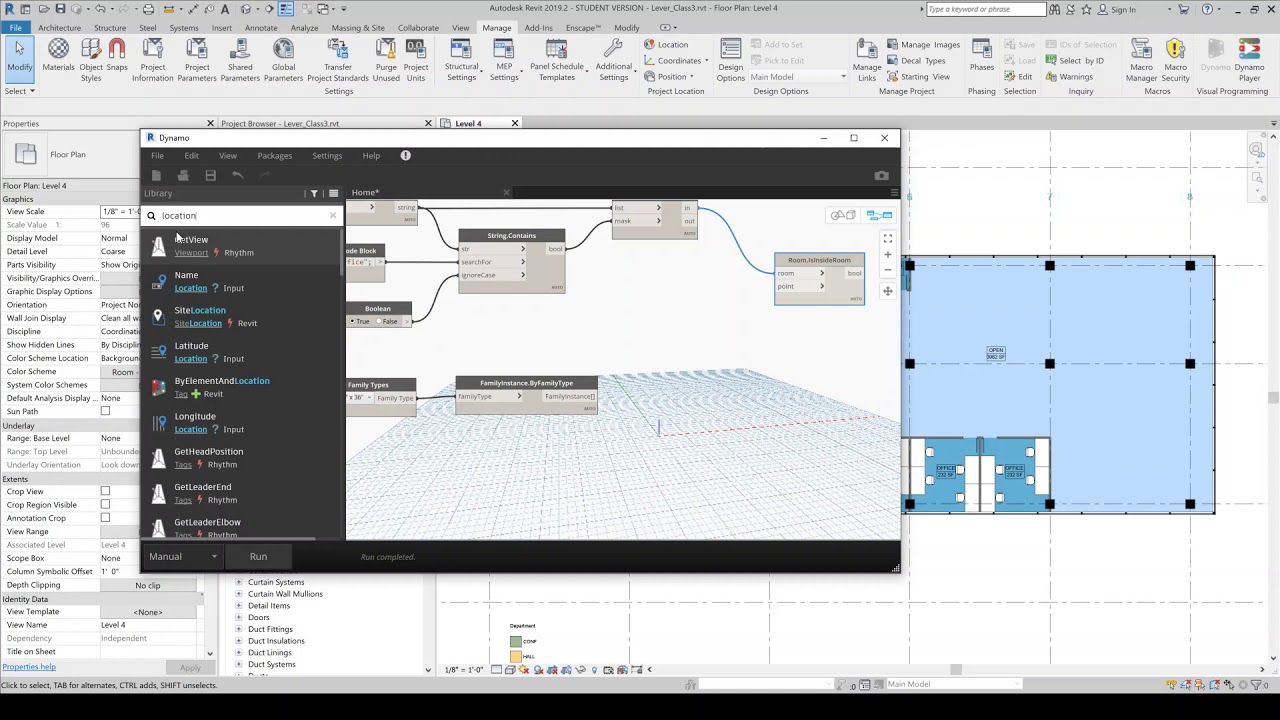Open Project Units
This screenshot has height=720, width=1280.
pos(416,60)
